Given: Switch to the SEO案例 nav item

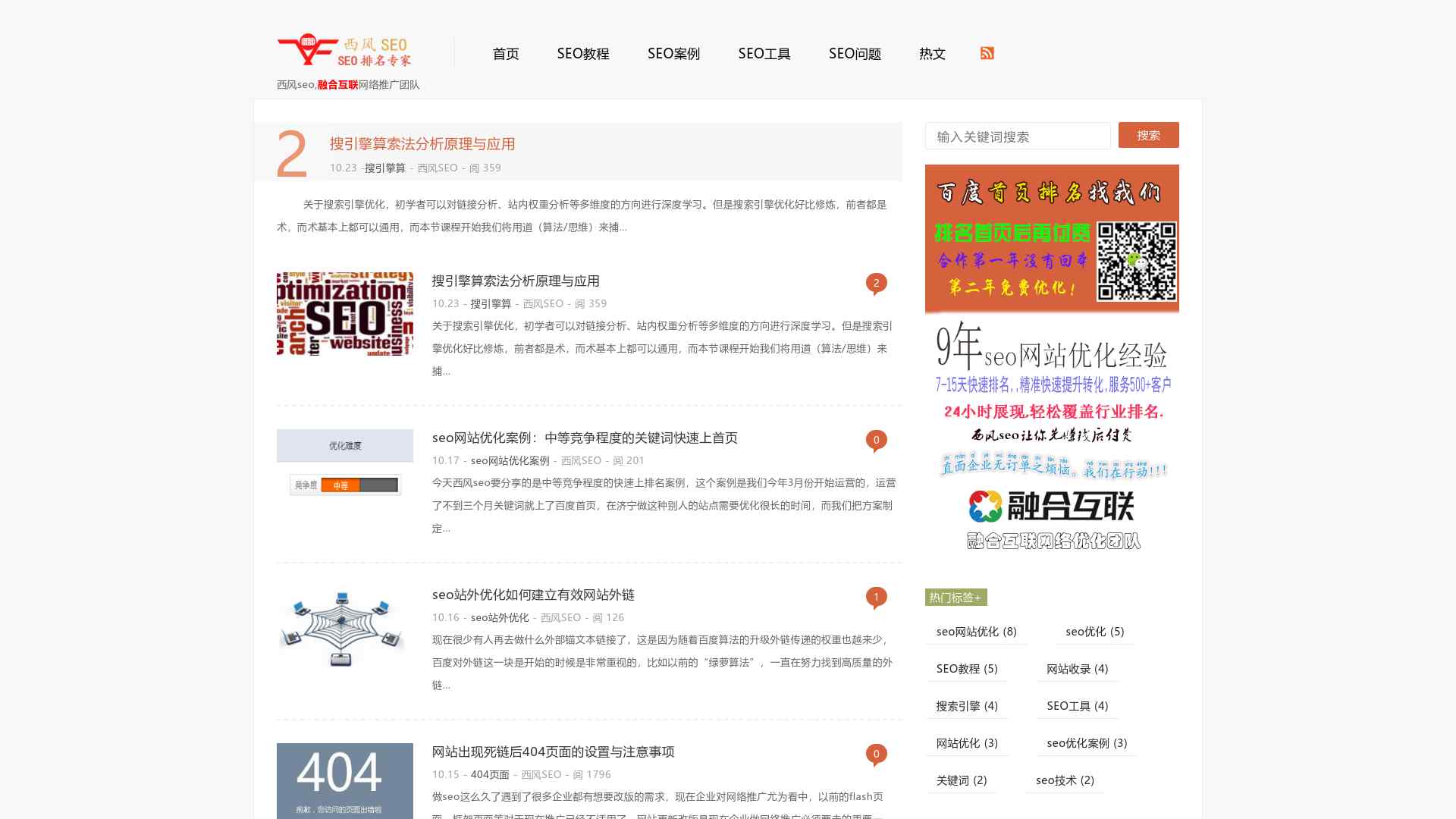Looking at the screenshot, I should tap(673, 54).
